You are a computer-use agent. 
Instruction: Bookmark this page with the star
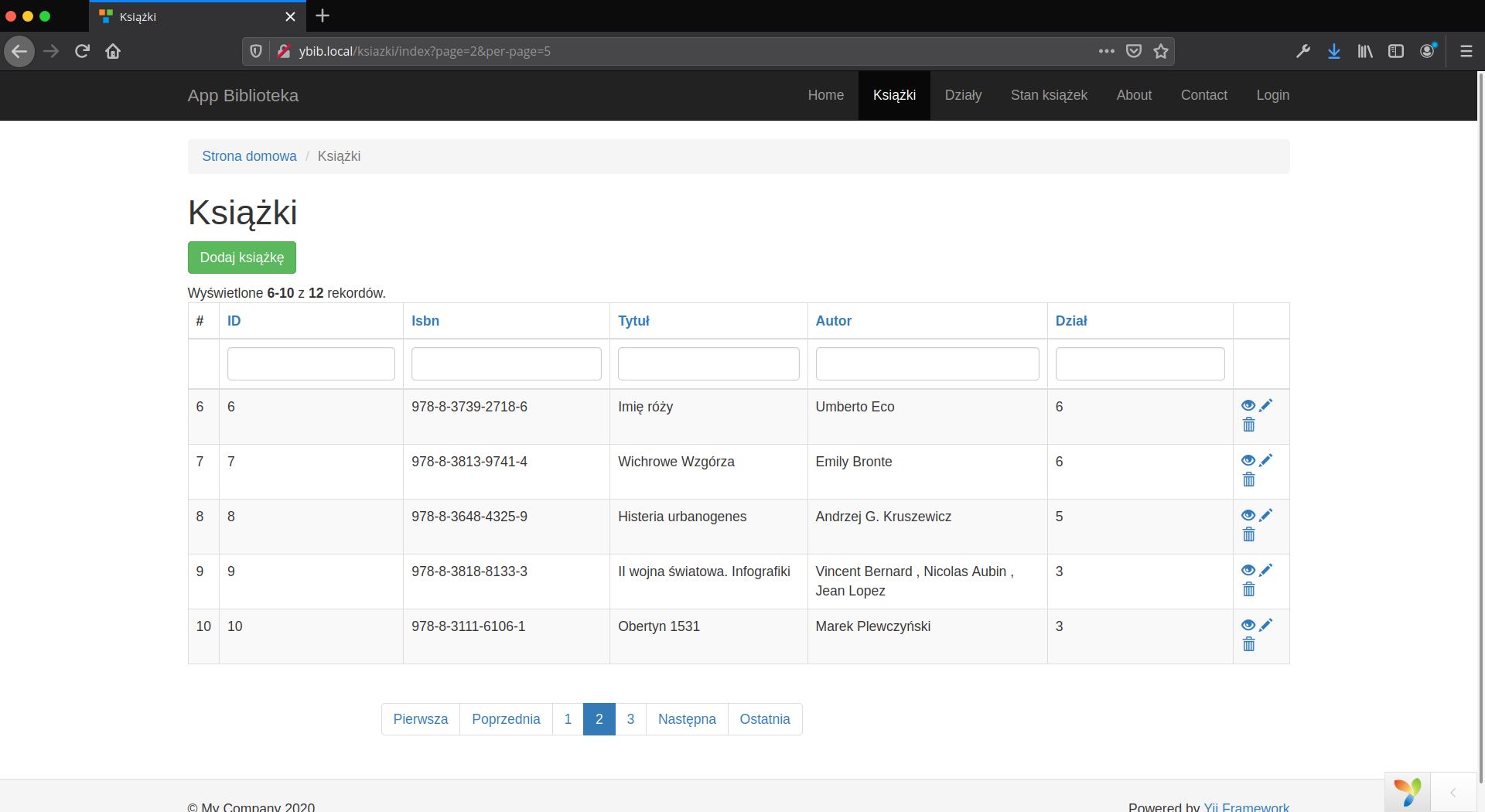pyautogui.click(x=1161, y=51)
